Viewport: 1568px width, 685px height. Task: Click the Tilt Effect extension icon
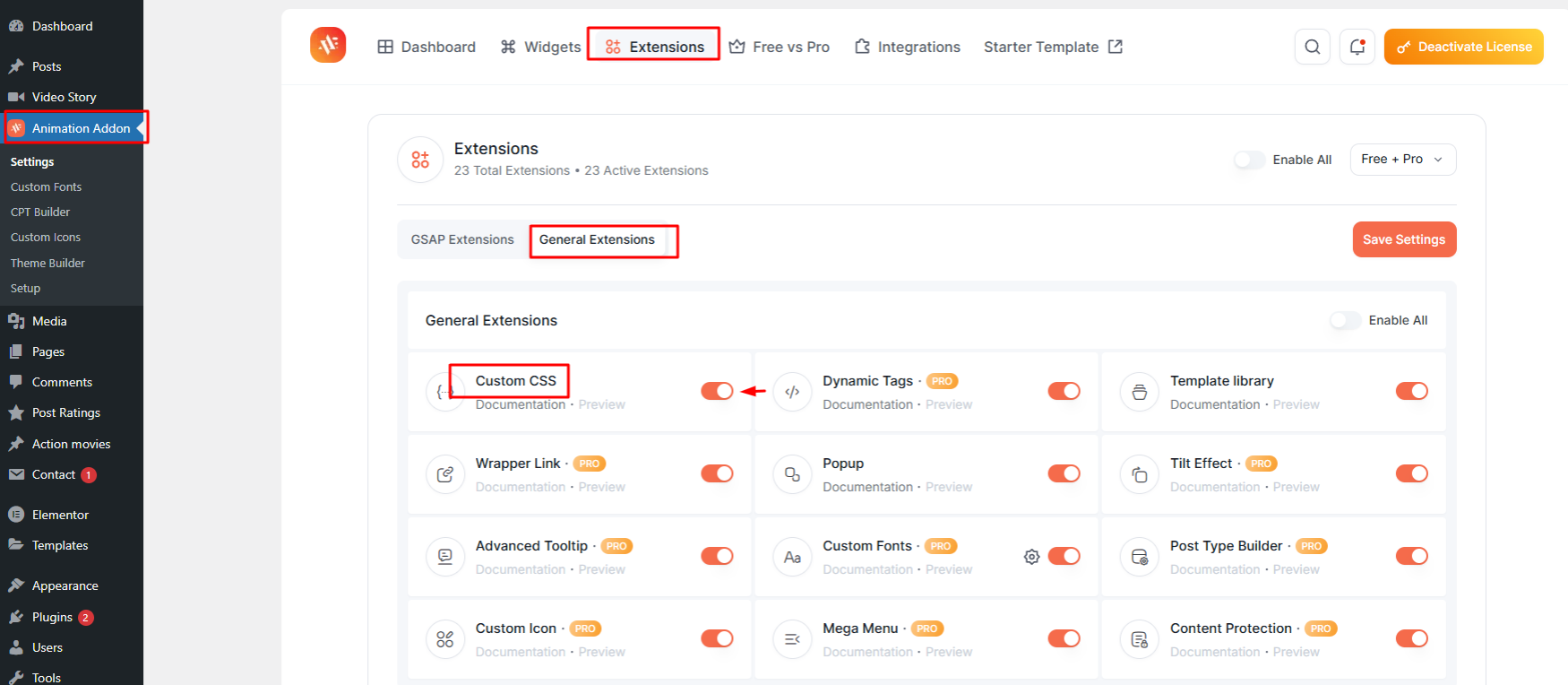click(x=1140, y=474)
